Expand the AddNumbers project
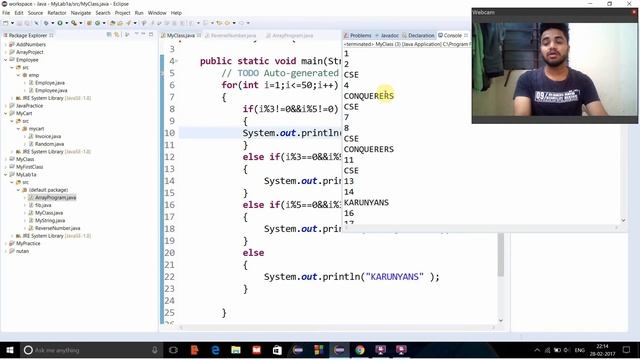 (6, 44)
